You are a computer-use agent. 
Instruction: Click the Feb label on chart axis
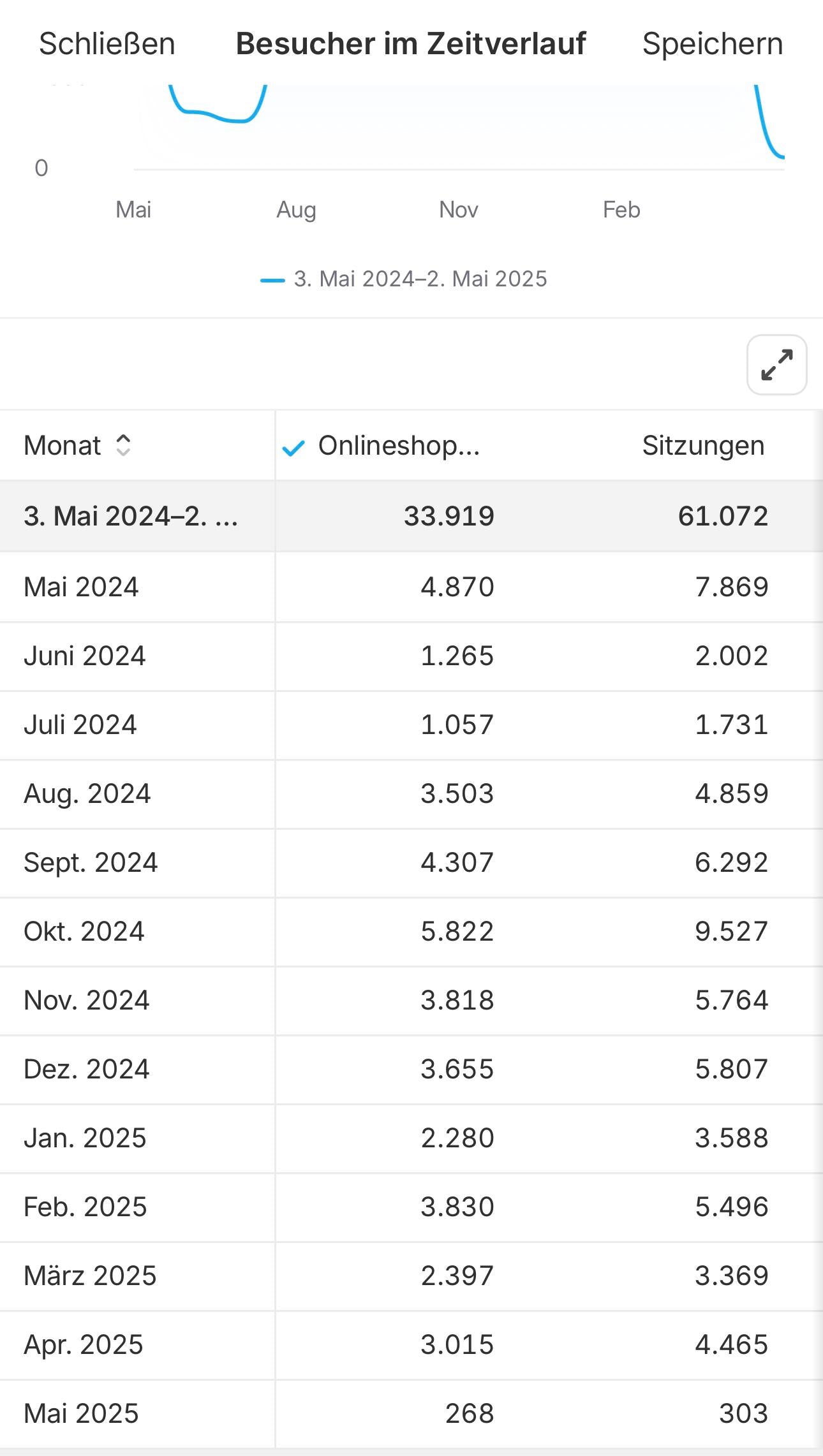pyautogui.click(x=621, y=210)
